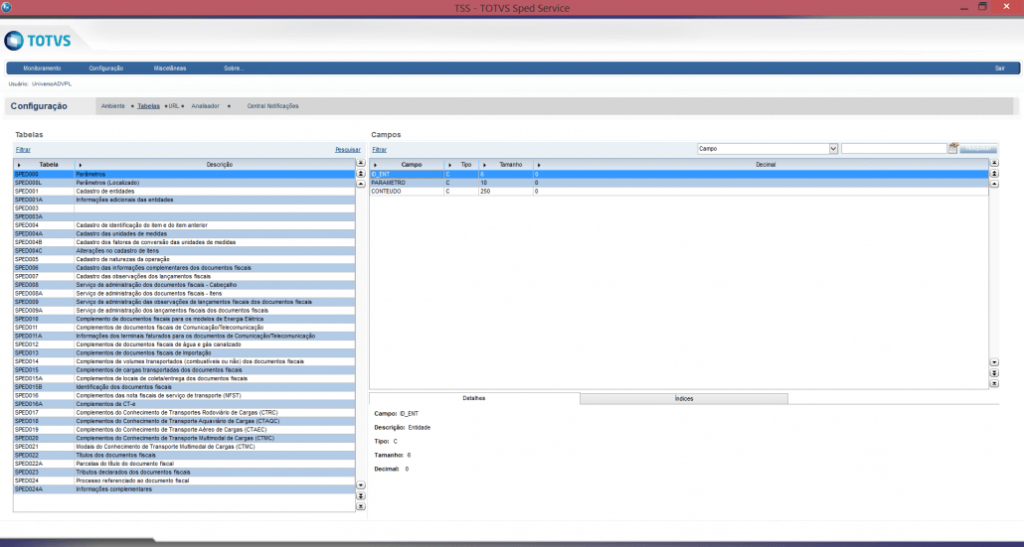Click arrow on Tipo column header
This screenshot has height=547, width=1024.
coord(450,165)
